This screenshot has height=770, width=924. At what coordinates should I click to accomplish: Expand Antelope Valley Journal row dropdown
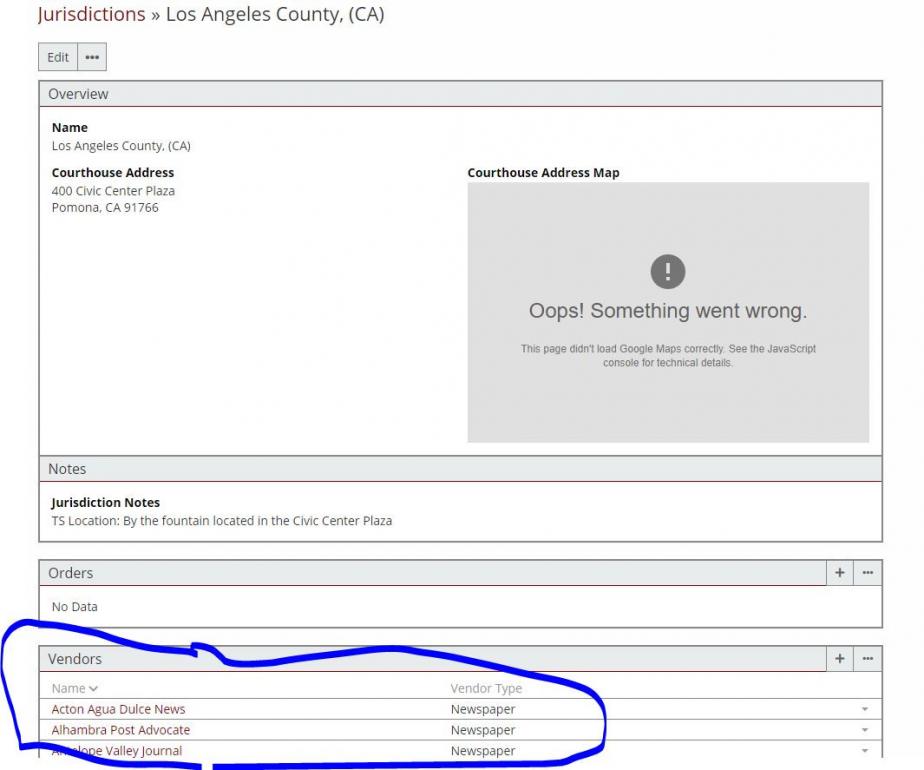[x=864, y=752]
